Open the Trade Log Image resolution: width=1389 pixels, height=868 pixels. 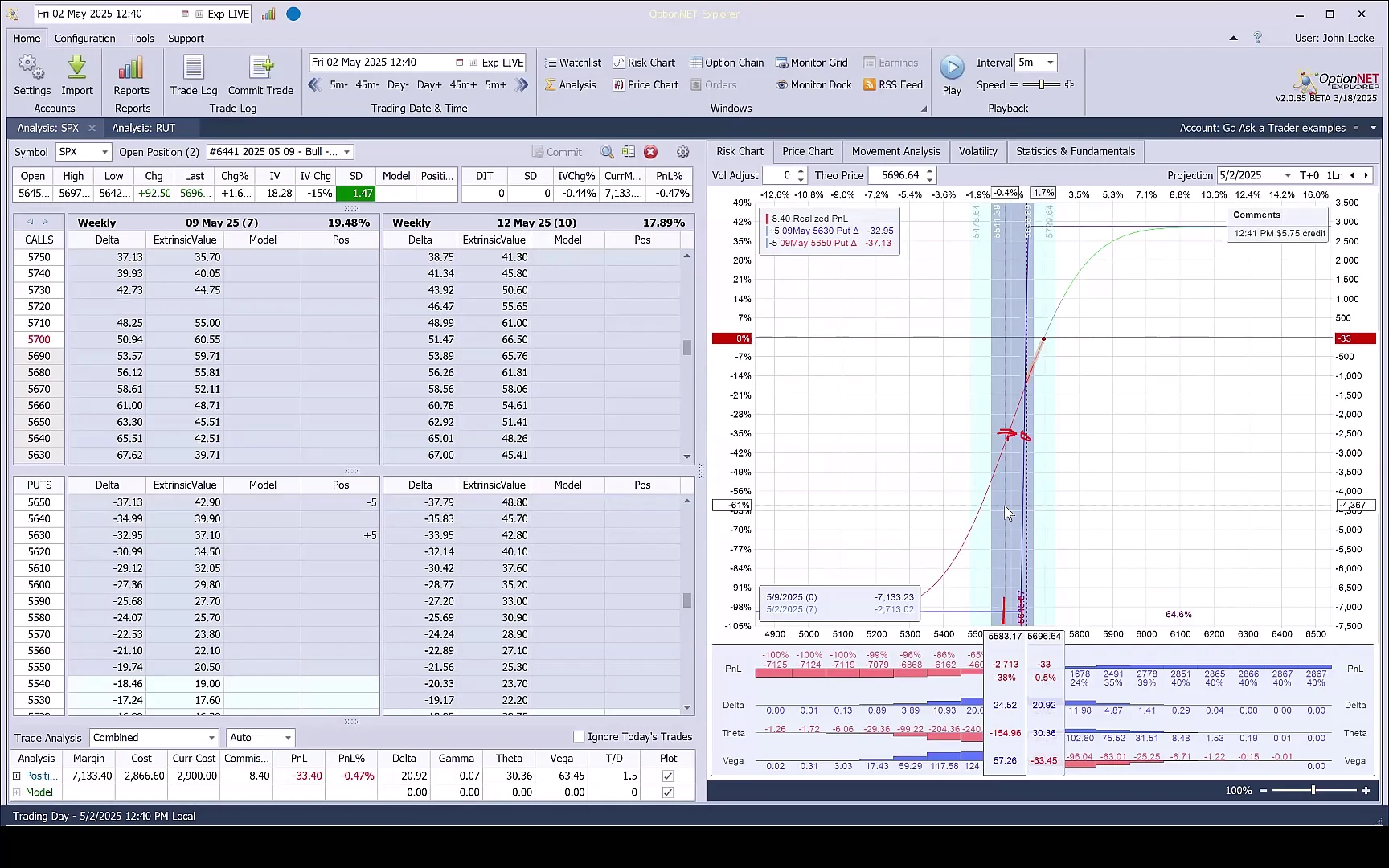194,75
